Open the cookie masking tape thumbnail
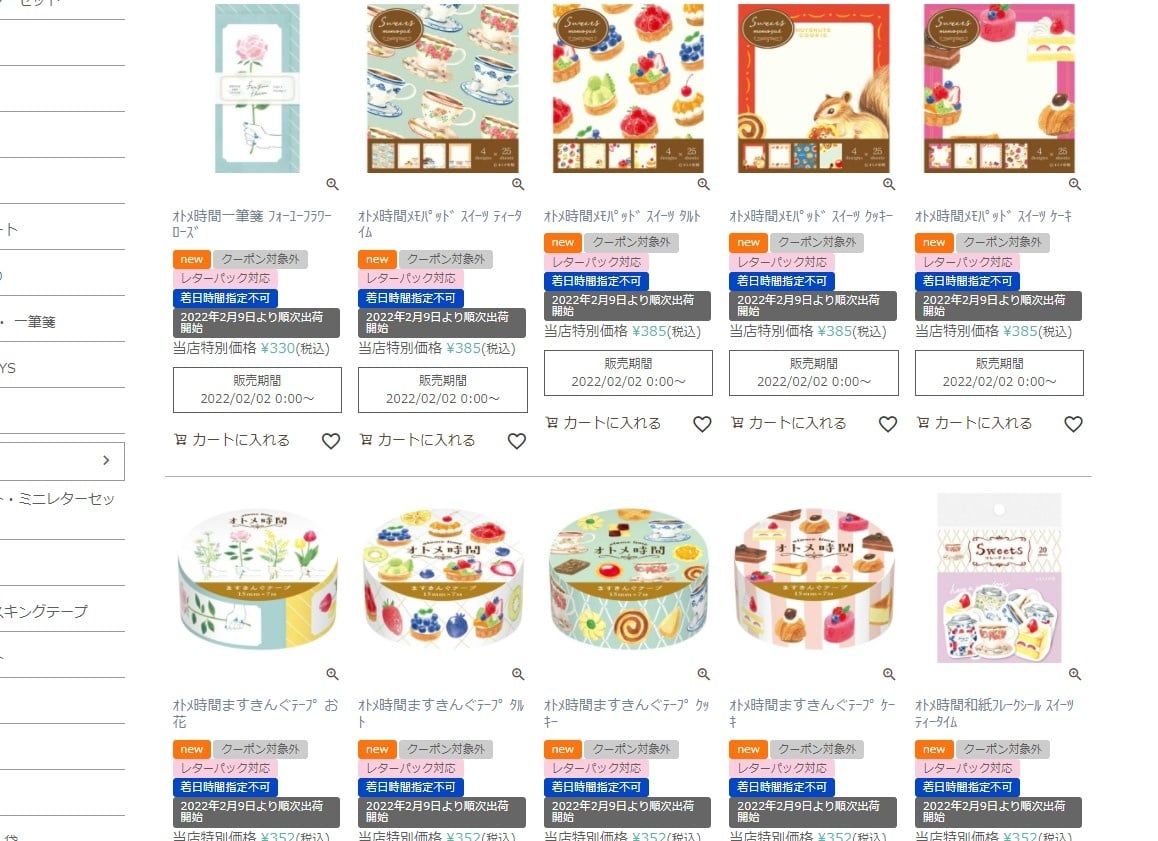This screenshot has height=841, width=1158. tap(628, 579)
